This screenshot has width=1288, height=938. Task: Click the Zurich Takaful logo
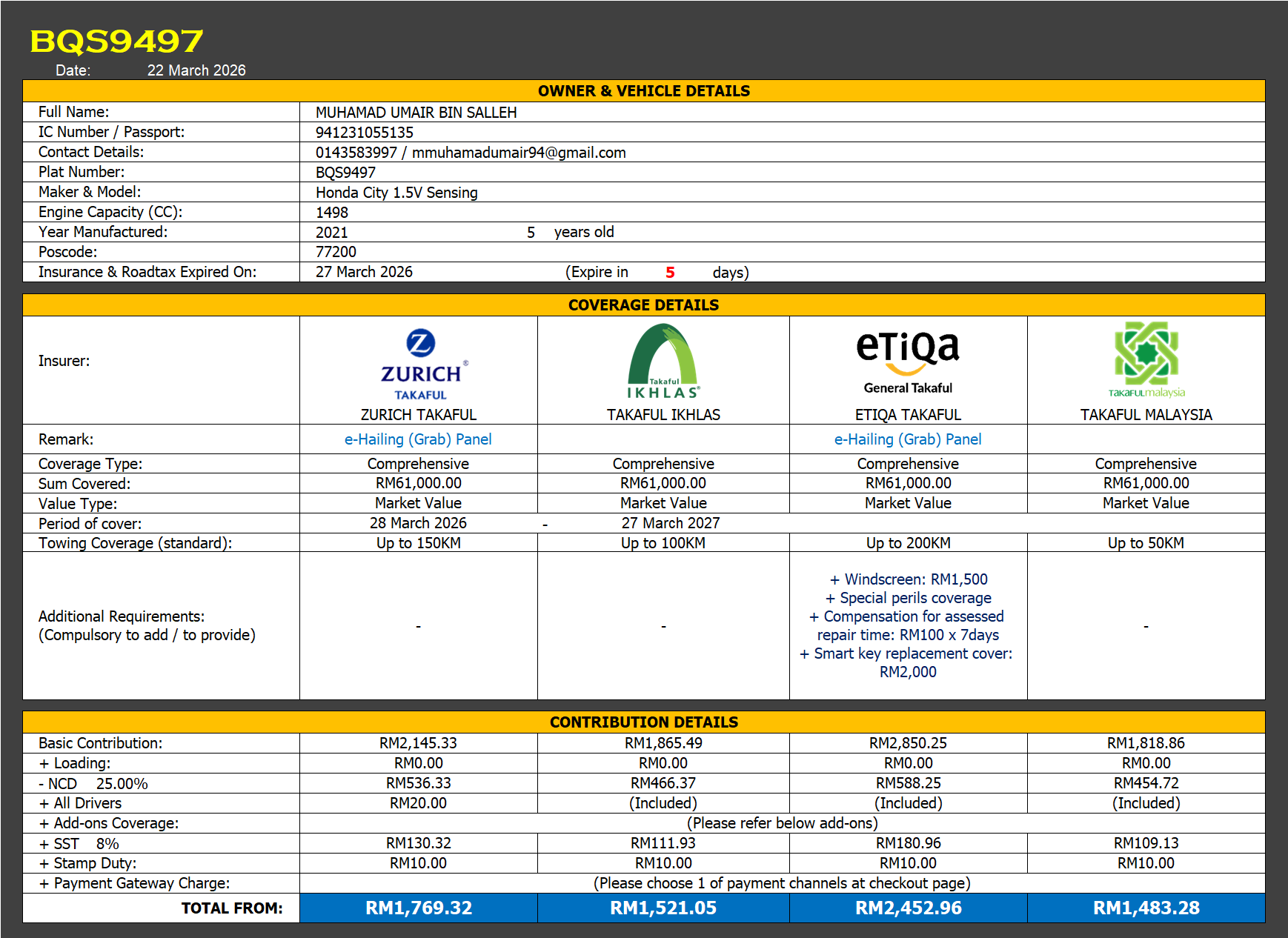point(420,365)
